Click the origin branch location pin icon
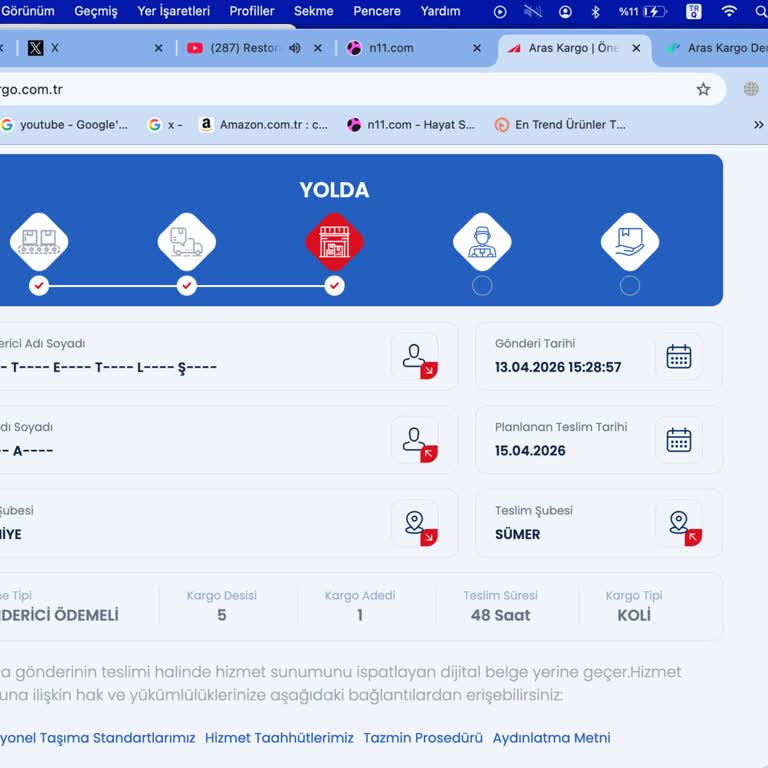Screen dimensions: 768x768 click(415, 523)
